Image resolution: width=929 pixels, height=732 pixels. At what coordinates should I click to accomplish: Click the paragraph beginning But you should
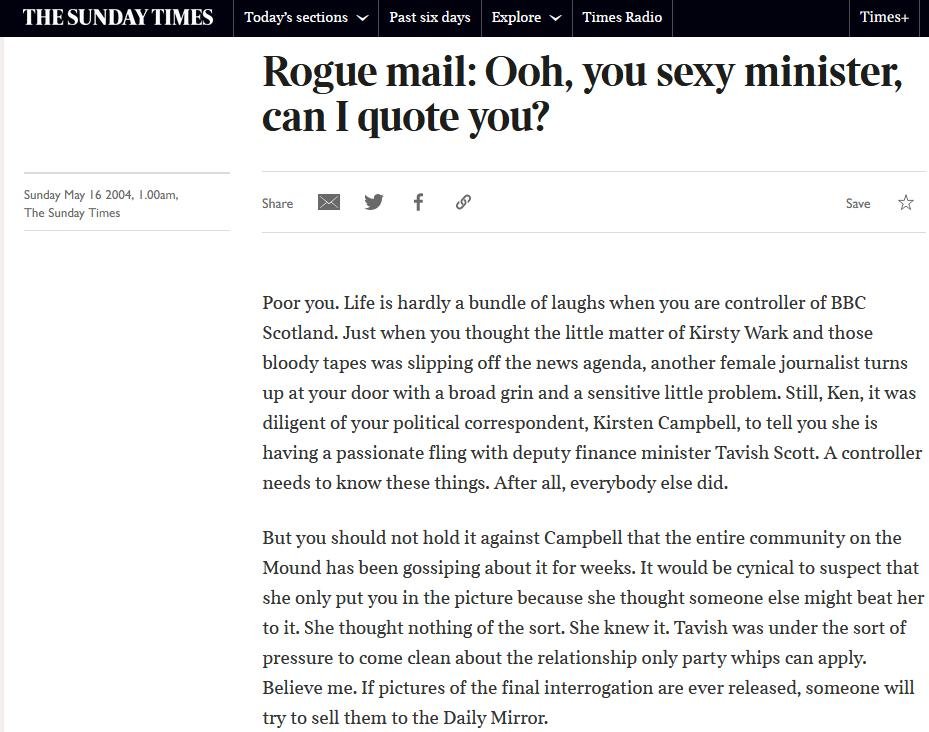591,627
